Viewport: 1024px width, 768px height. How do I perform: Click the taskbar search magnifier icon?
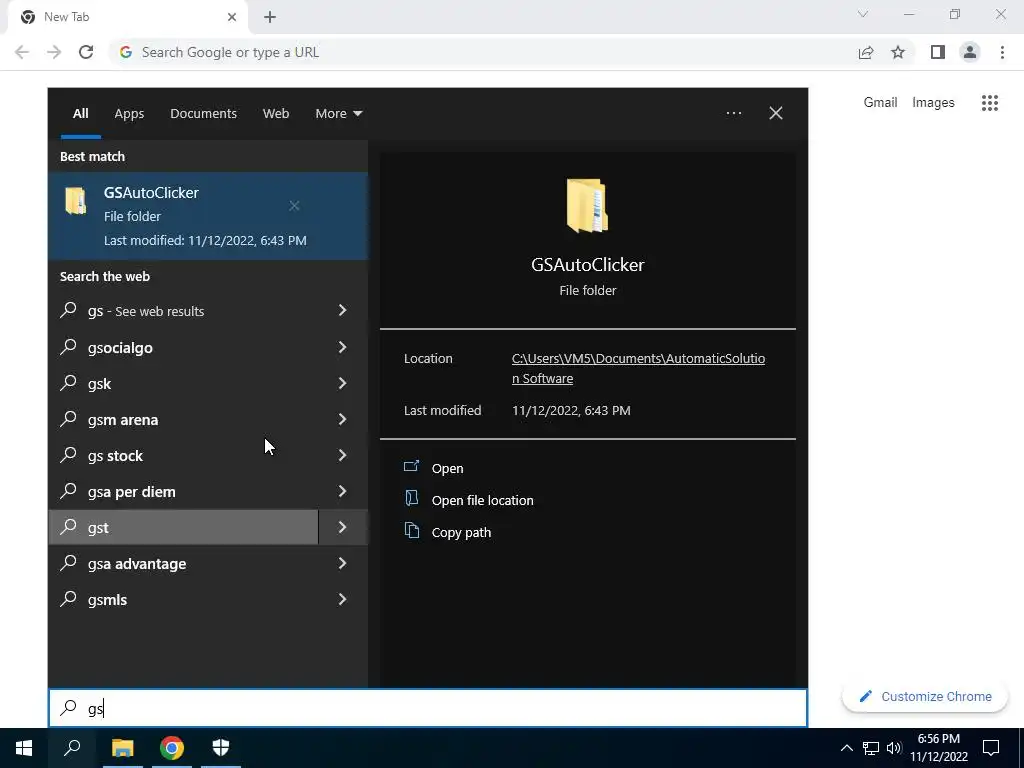click(x=72, y=748)
